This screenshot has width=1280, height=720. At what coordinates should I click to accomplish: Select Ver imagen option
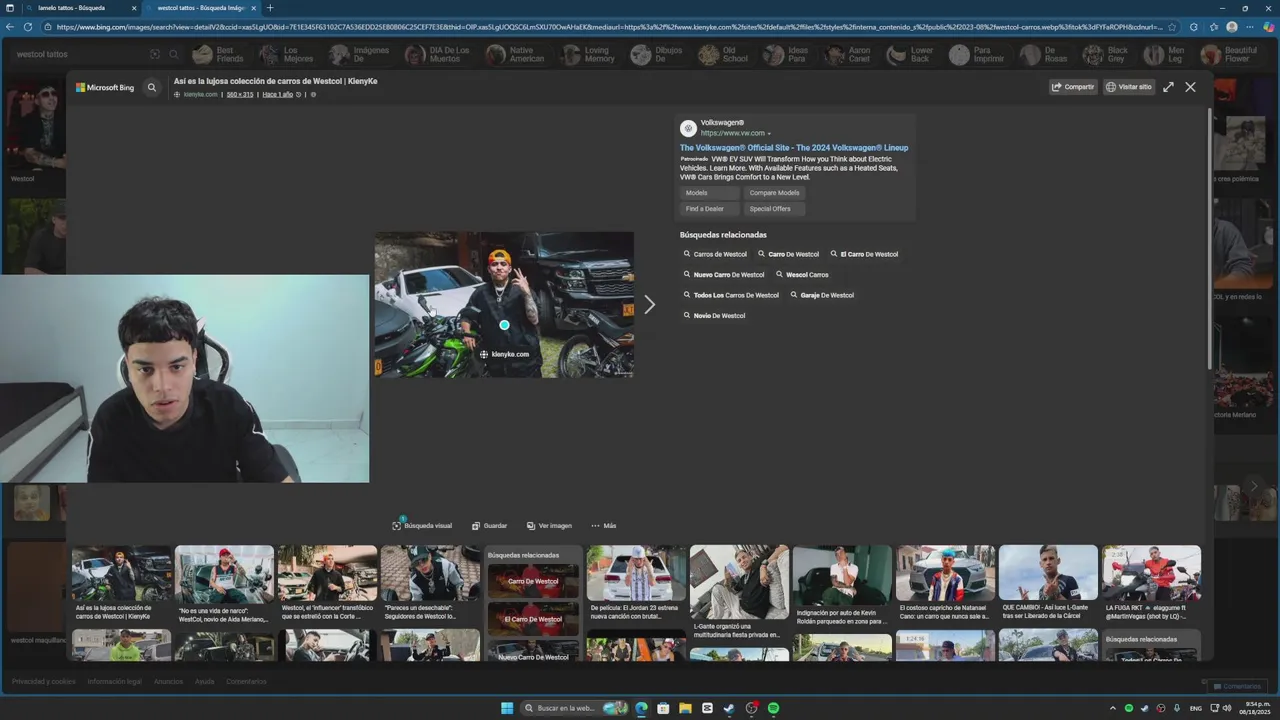(x=549, y=526)
